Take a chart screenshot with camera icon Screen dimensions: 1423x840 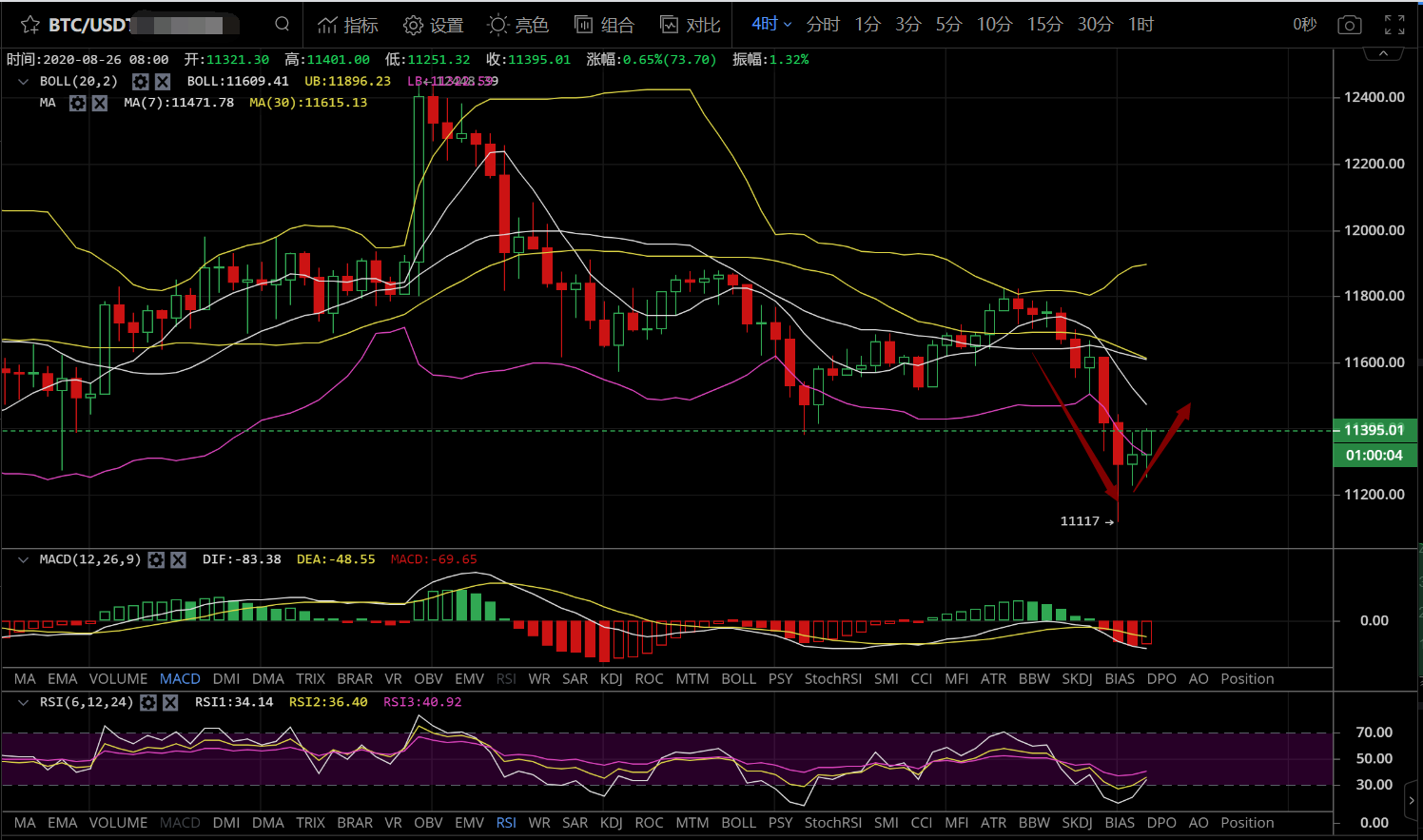1349,25
